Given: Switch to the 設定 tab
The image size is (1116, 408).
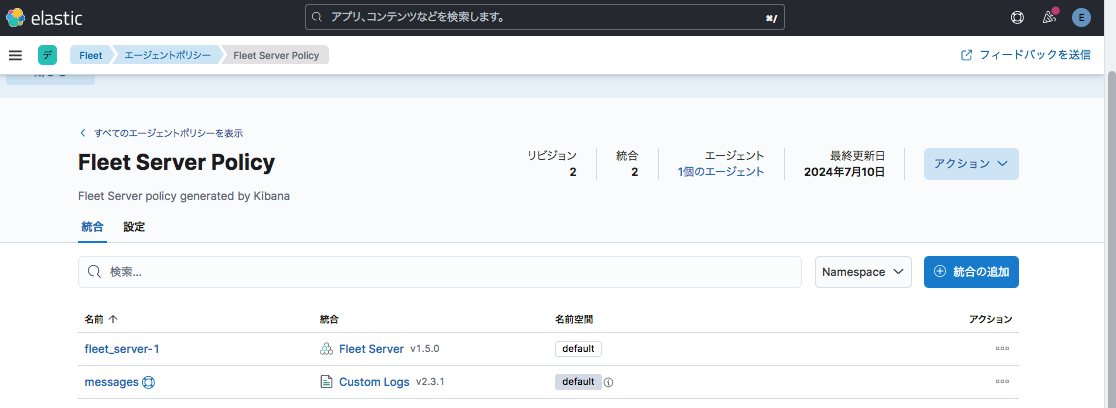Looking at the screenshot, I should pos(134,227).
